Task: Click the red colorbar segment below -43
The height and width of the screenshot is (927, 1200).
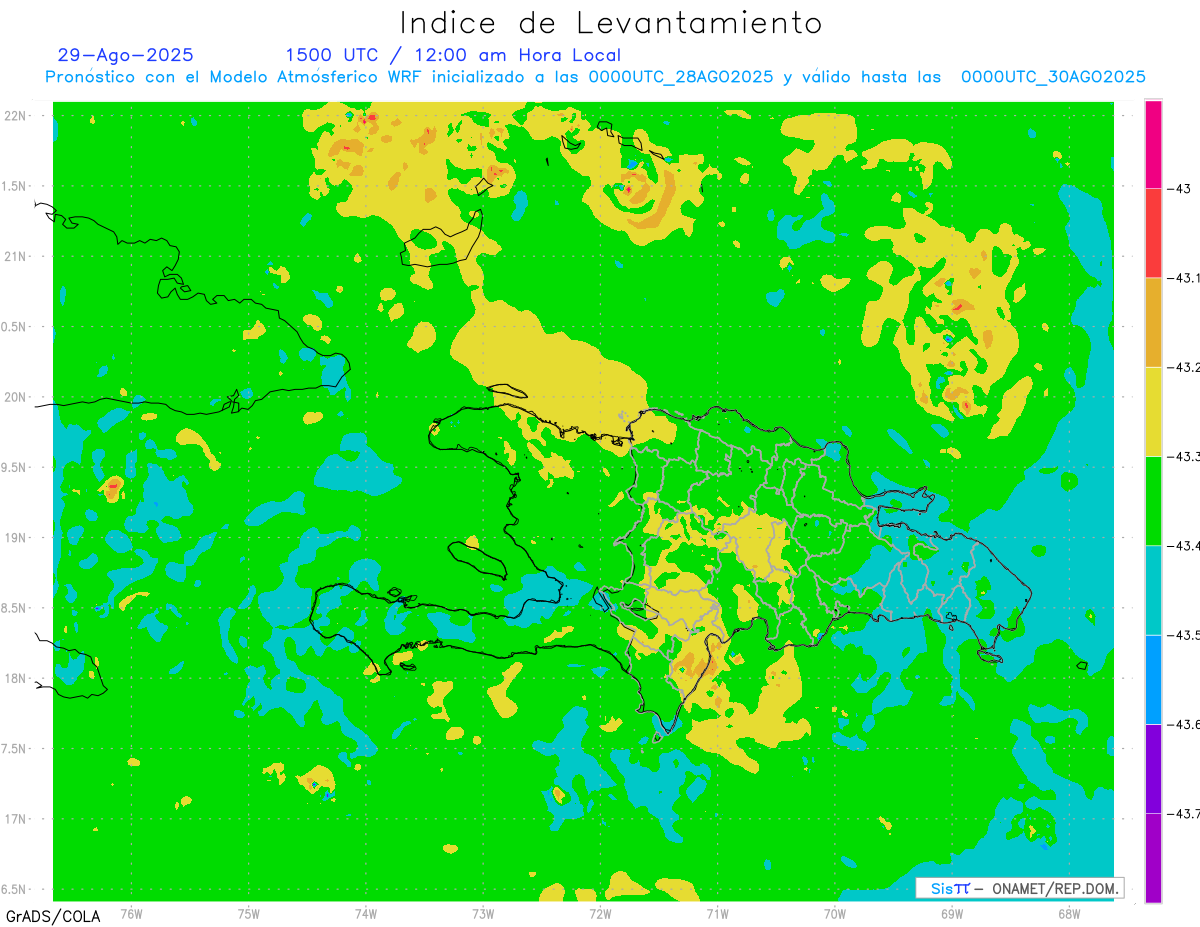Action: coord(1153,233)
